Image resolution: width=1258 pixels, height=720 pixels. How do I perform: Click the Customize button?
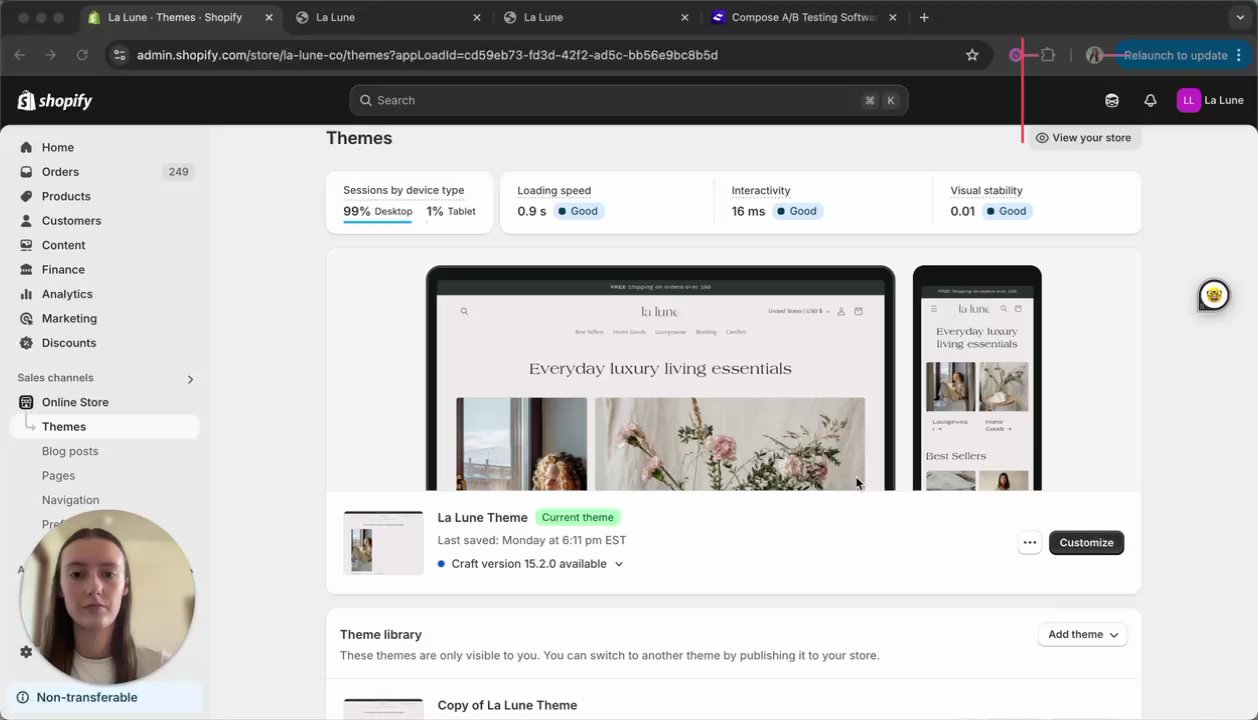(x=1086, y=543)
